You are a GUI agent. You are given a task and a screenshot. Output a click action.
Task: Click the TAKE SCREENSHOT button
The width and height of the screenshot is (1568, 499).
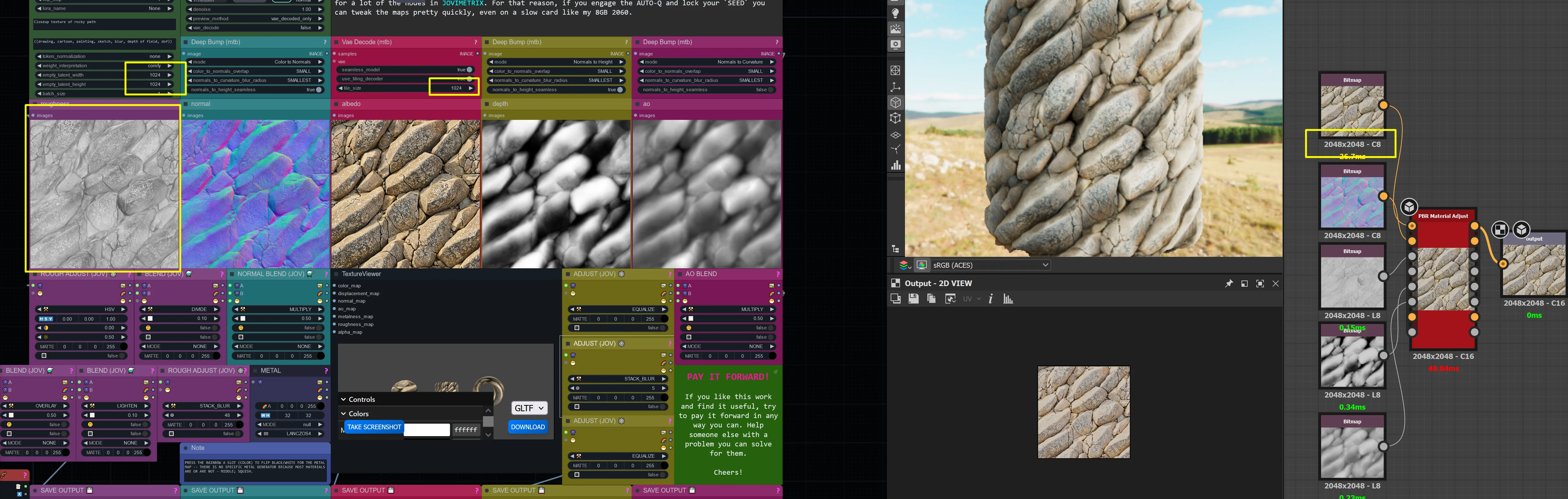tap(374, 427)
